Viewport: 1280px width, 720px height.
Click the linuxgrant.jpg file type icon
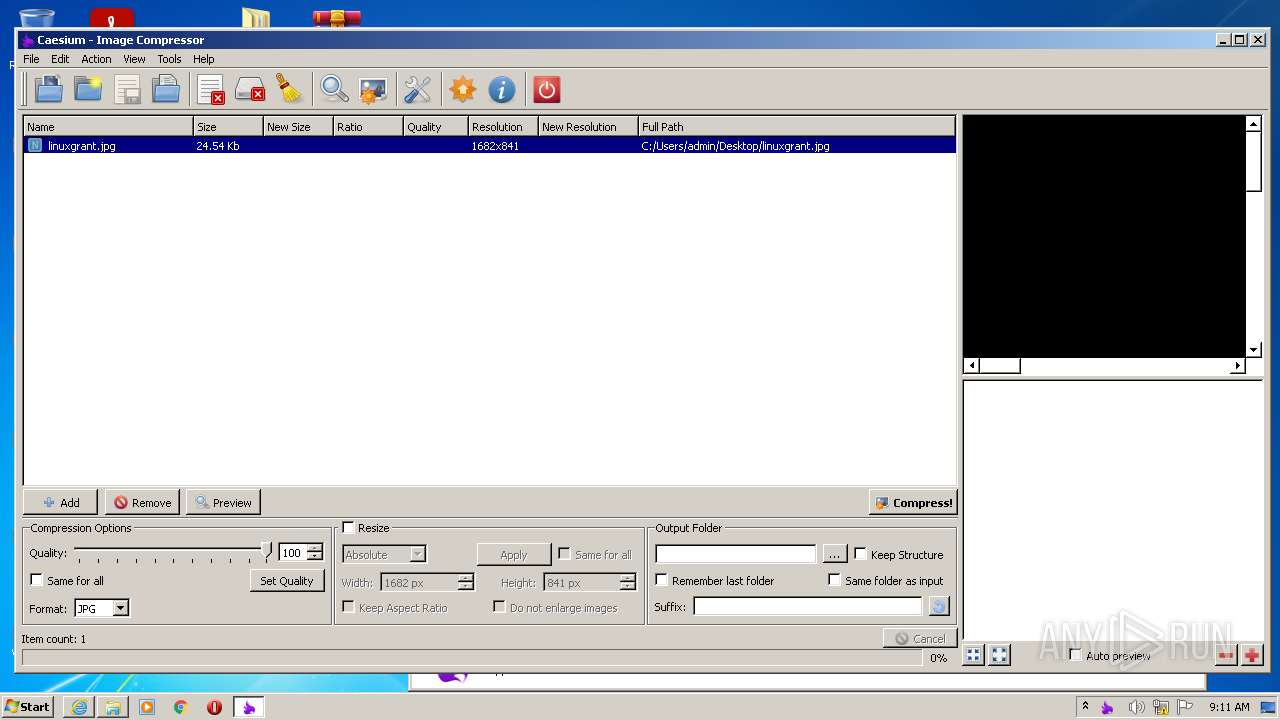pos(35,145)
